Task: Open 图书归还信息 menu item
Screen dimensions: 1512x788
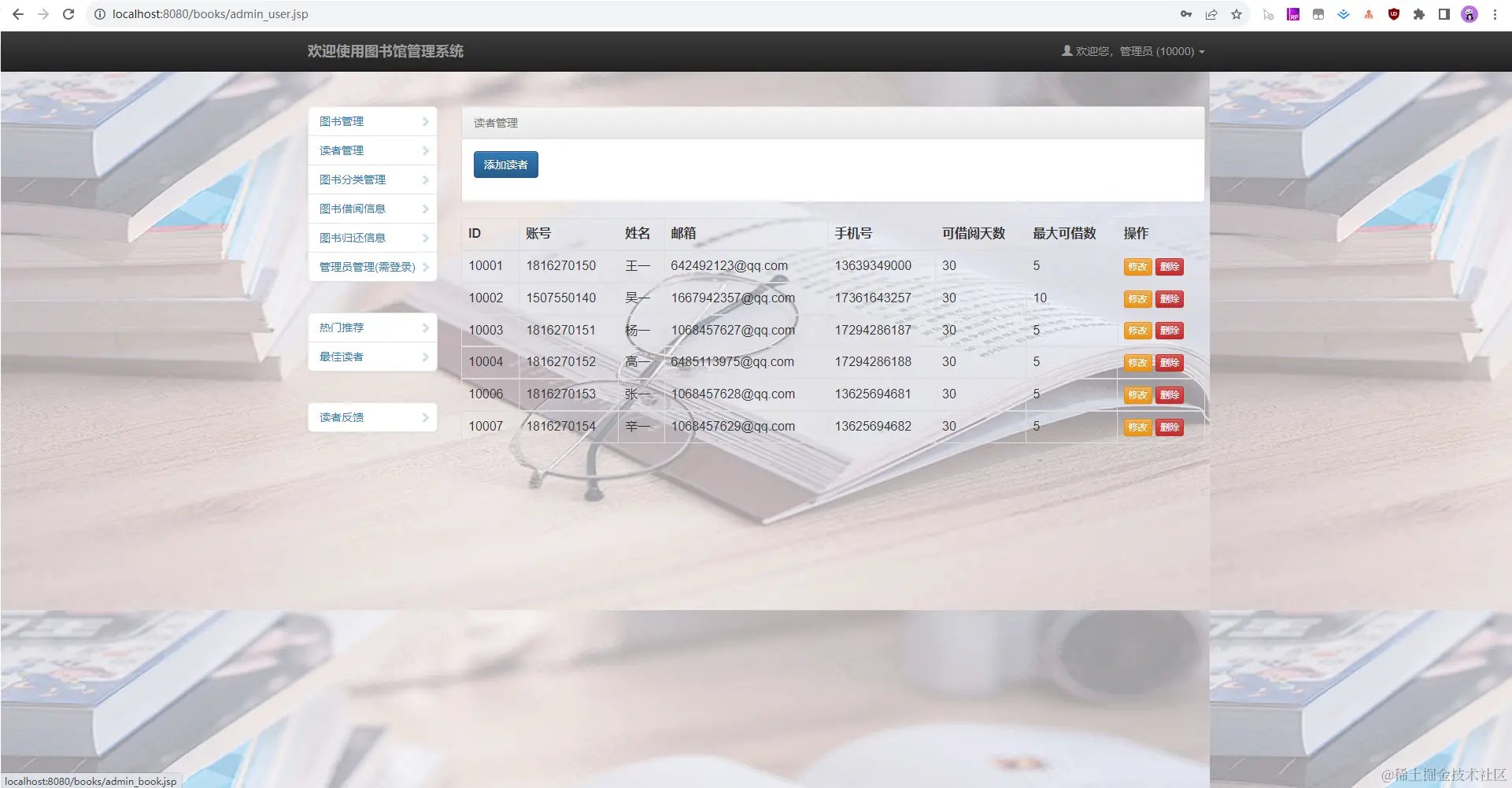Action: (x=372, y=238)
